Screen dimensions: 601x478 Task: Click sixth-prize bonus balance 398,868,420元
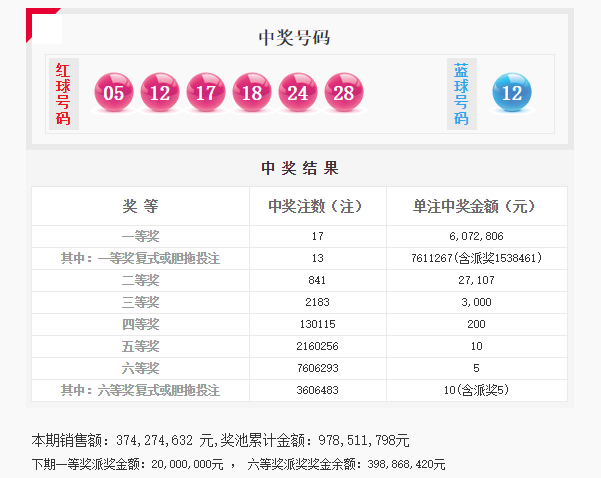tap(406, 465)
